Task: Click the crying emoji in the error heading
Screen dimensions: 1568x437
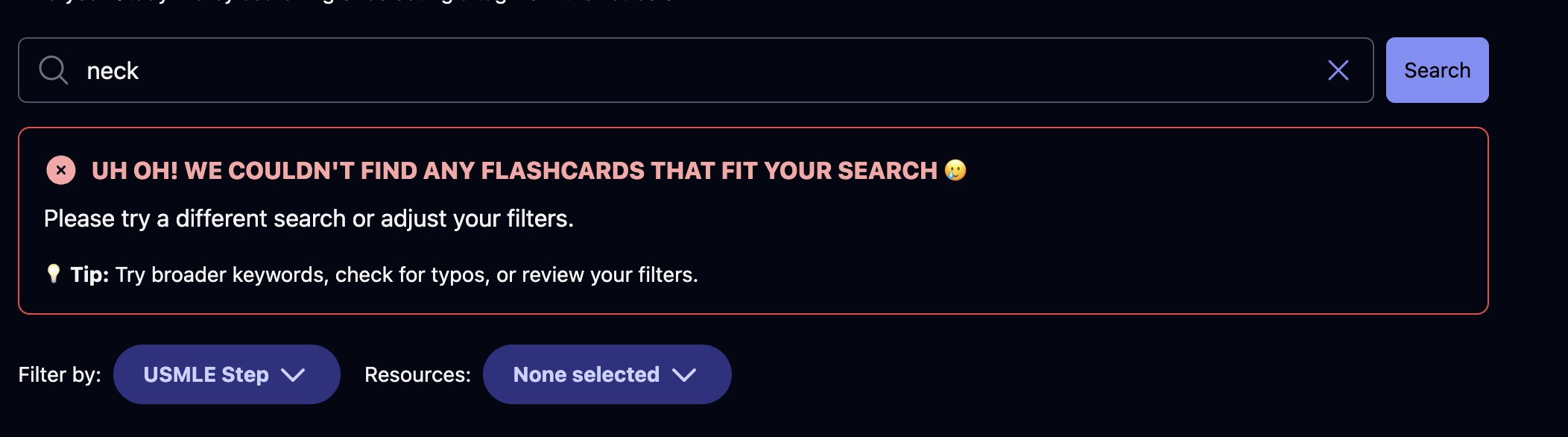Action: click(x=955, y=171)
